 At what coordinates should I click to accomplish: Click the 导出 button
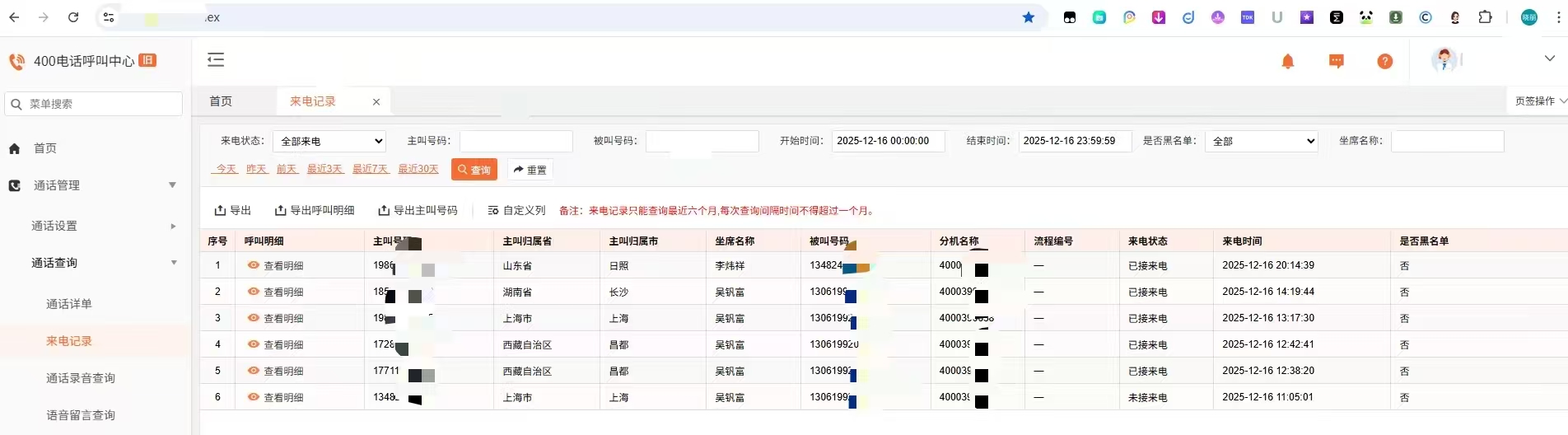(232, 210)
